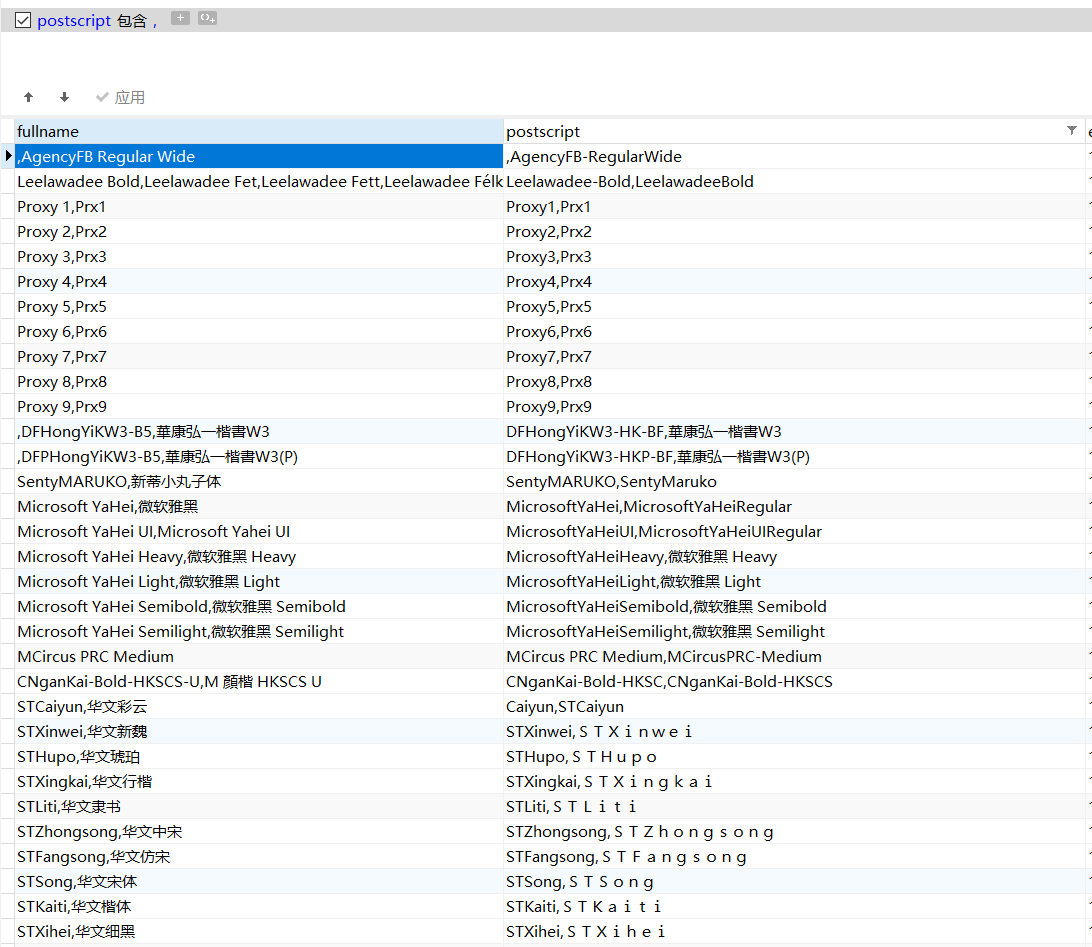This screenshot has height=947, width=1092.
Task: Select the 'Microsoft YaHei Heavy,微软雅黑 Heavy' cell
Action: [258, 557]
